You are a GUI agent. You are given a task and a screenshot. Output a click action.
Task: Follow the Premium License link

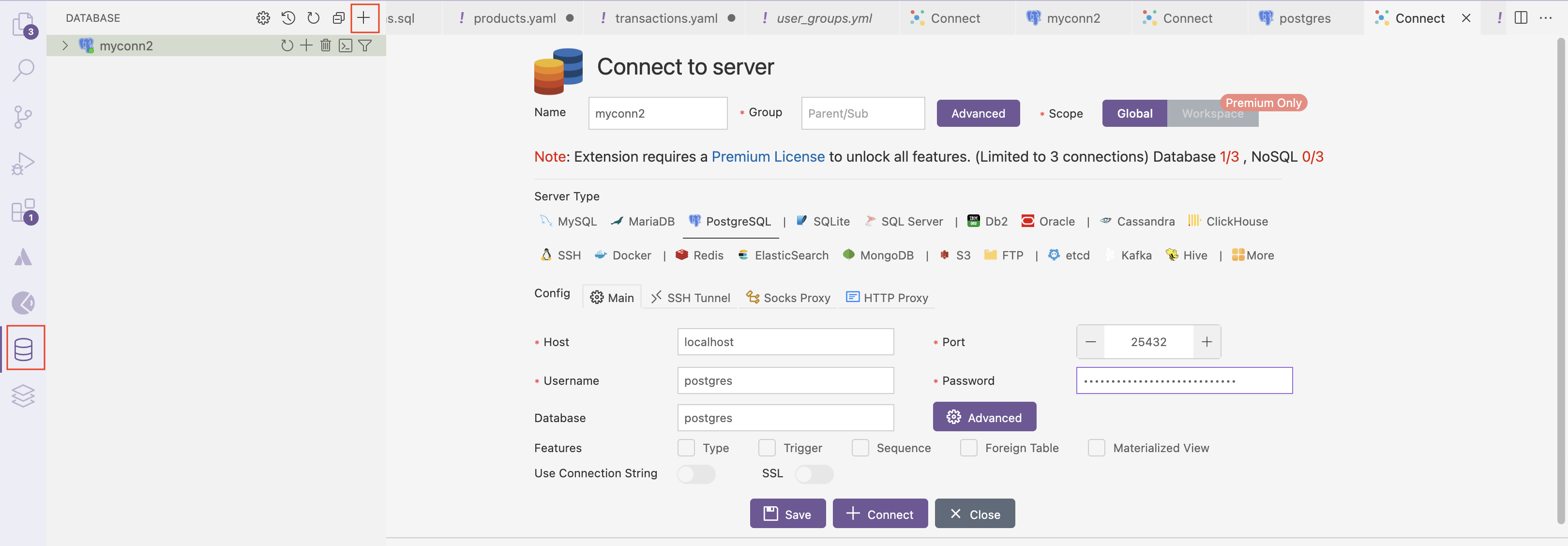point(768,156)
